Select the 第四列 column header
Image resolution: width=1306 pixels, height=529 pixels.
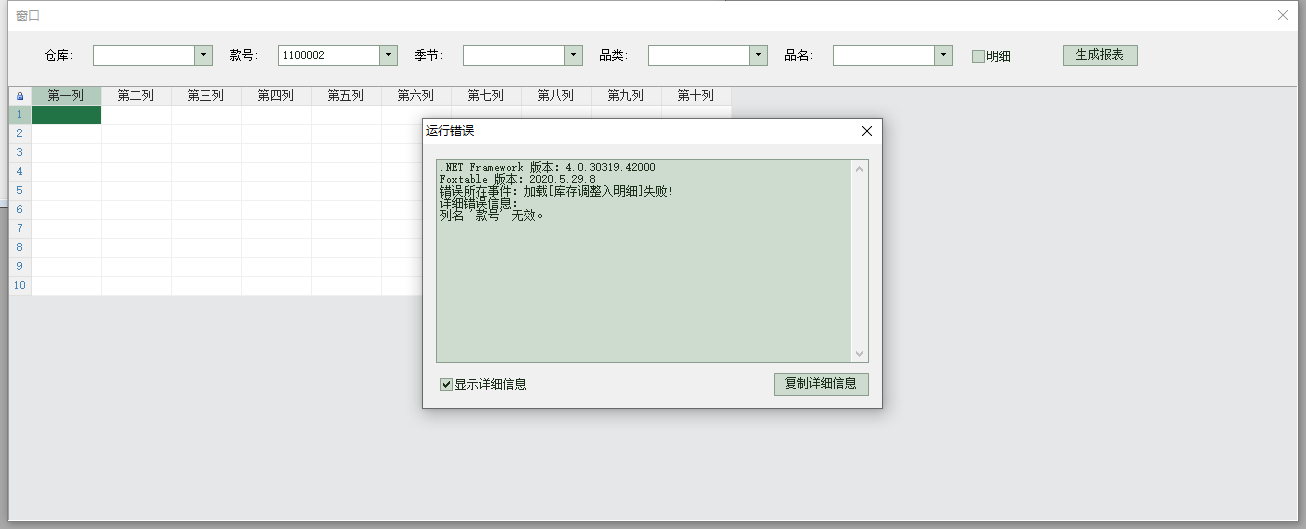276,96
